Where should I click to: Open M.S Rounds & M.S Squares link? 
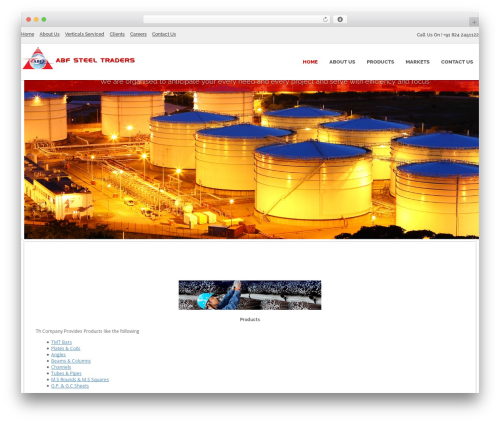point(80,380)
